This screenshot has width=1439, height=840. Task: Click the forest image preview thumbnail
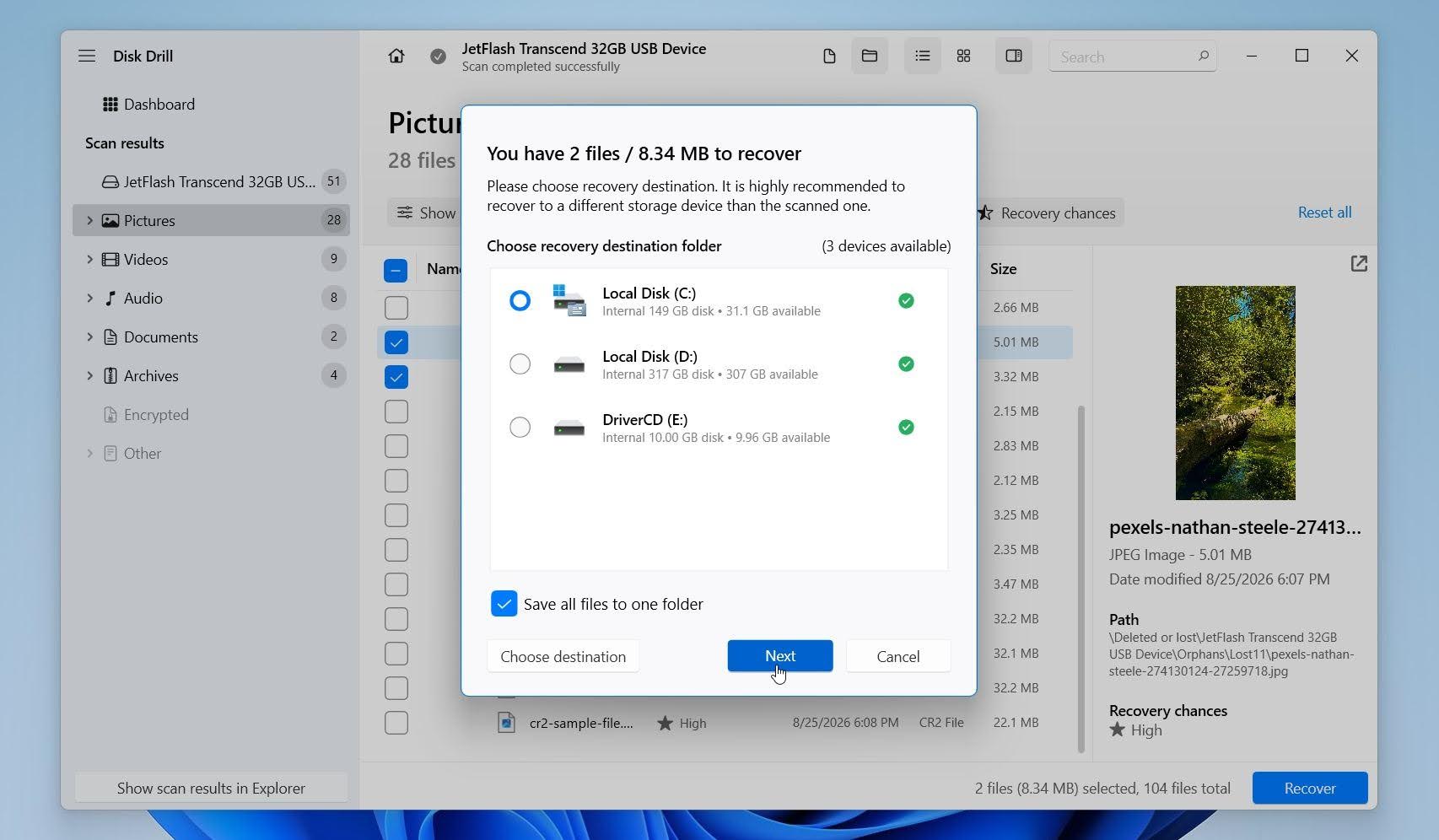tap(1235, 393)
